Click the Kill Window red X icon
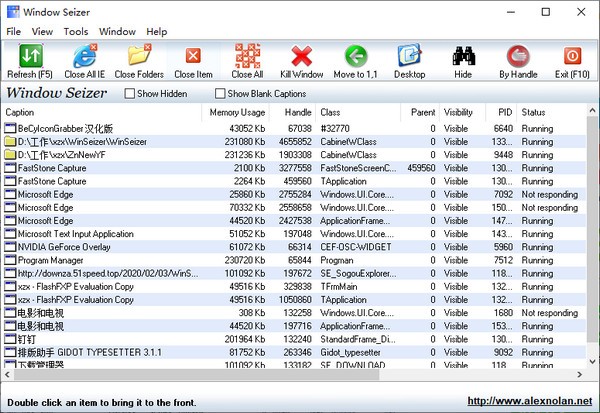This screenshot has height=413, width=600. (x=302, y=56)
